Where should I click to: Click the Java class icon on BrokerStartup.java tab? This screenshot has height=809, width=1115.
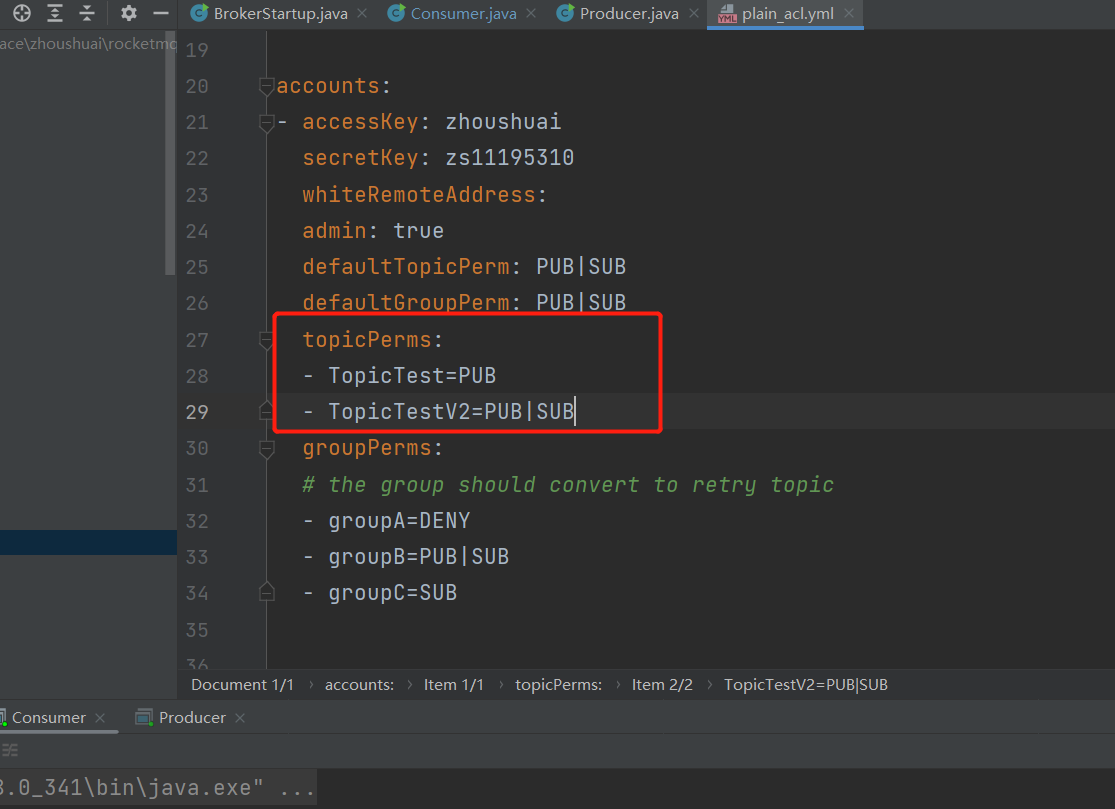(200, 14)
